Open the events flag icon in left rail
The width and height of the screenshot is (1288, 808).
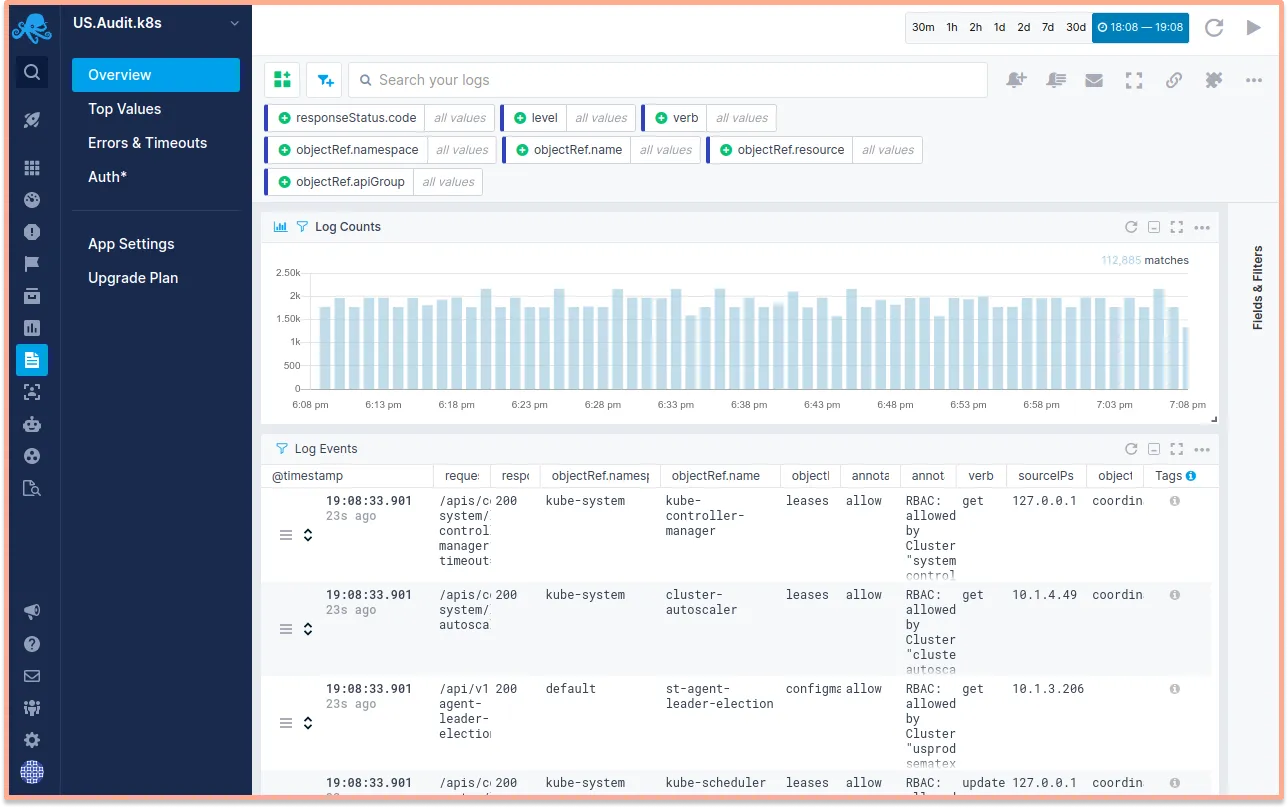coord(32,264)
